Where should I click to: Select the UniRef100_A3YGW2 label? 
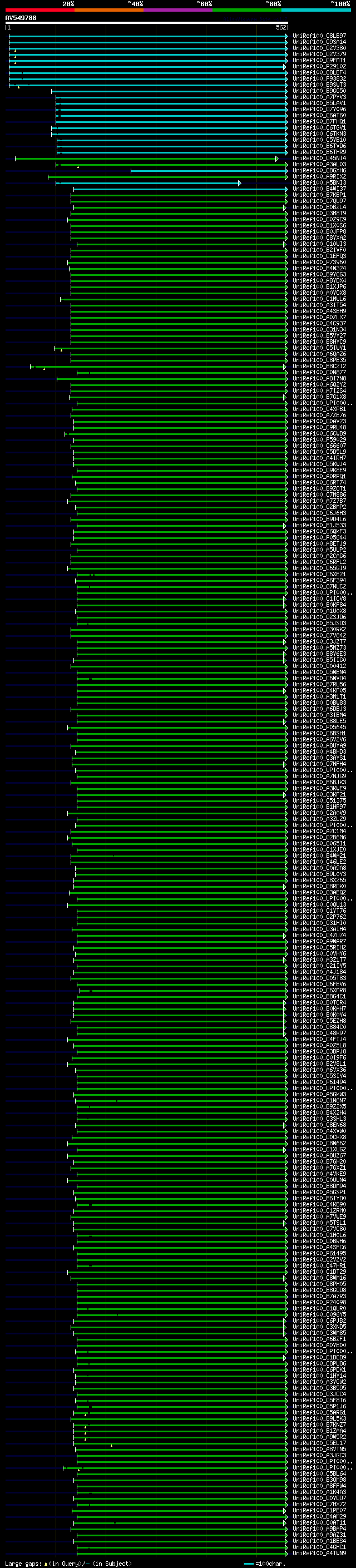click(319, 1382)
